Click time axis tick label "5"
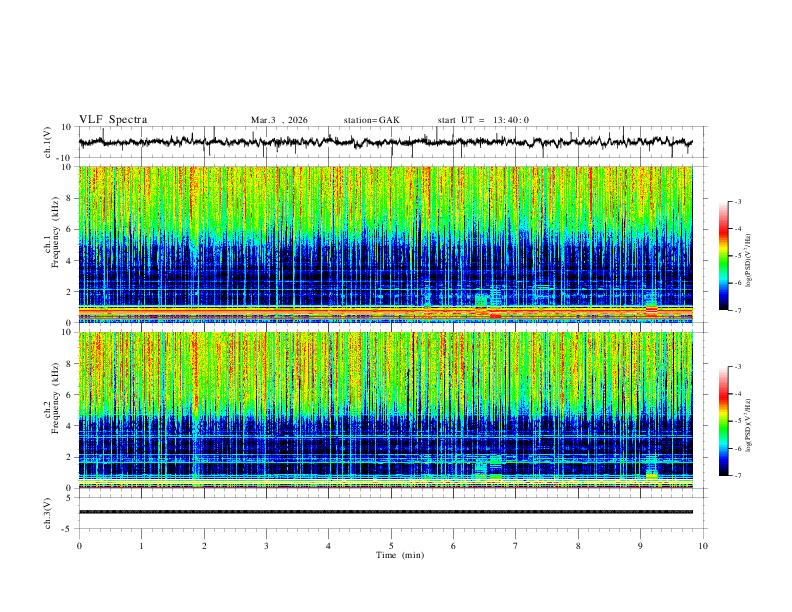 (391, 546)
